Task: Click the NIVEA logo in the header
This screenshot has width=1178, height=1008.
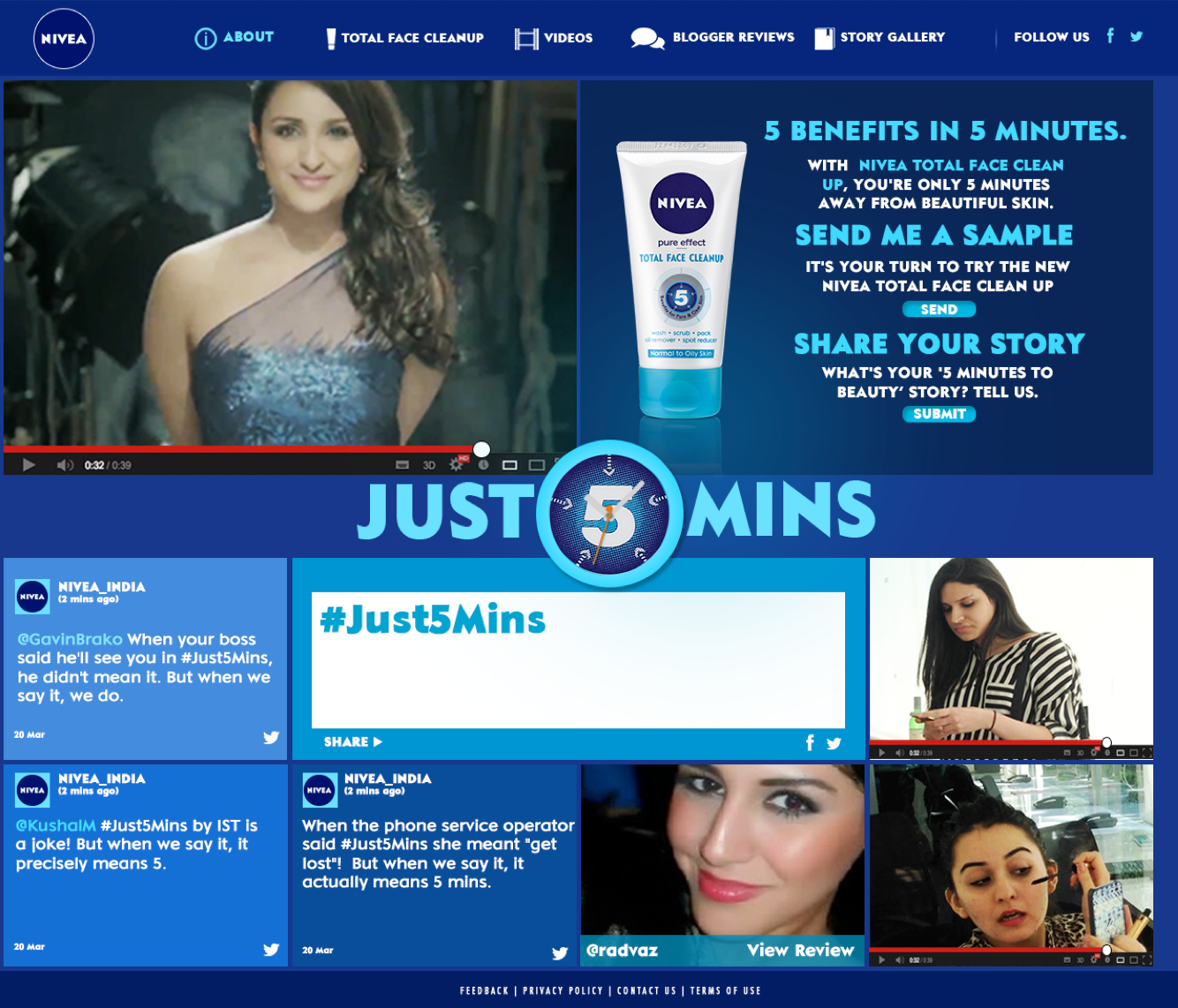Action: pyautogui.click(x=64, y=39)
